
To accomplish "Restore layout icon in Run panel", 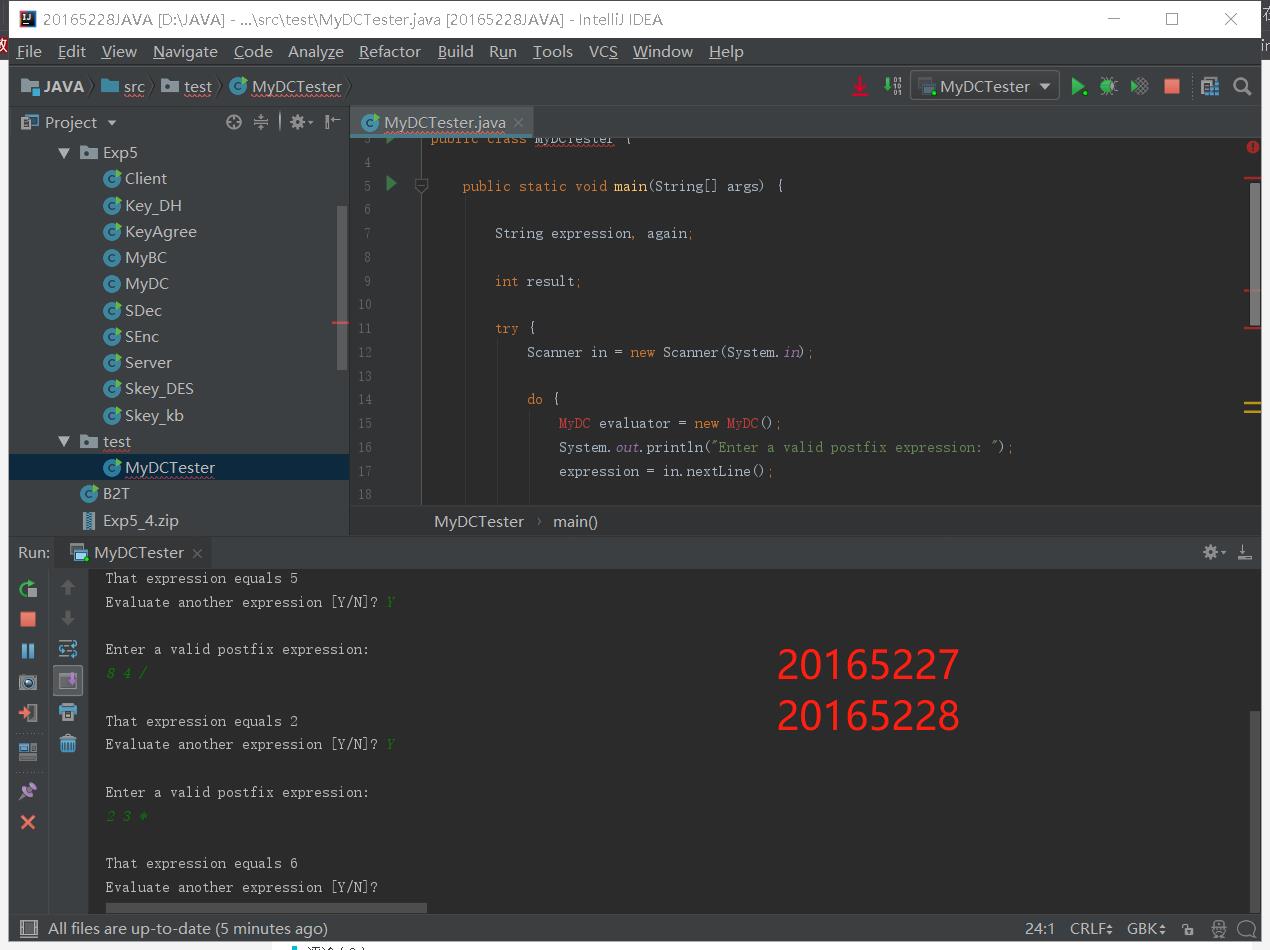I will coord(28,751).
